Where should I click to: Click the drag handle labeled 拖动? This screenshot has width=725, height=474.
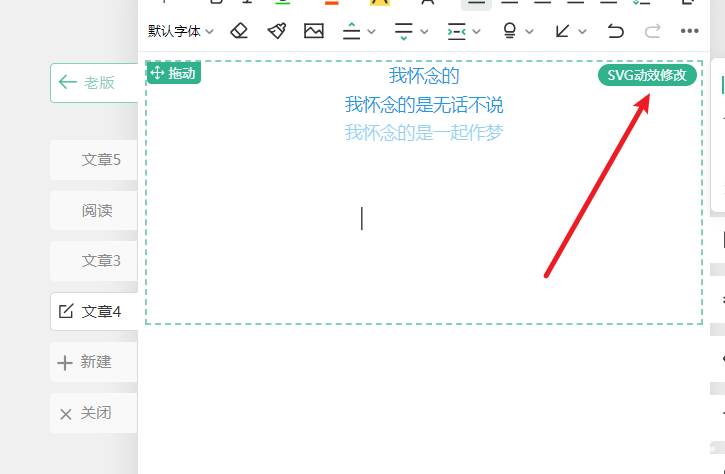click(174, 73)
